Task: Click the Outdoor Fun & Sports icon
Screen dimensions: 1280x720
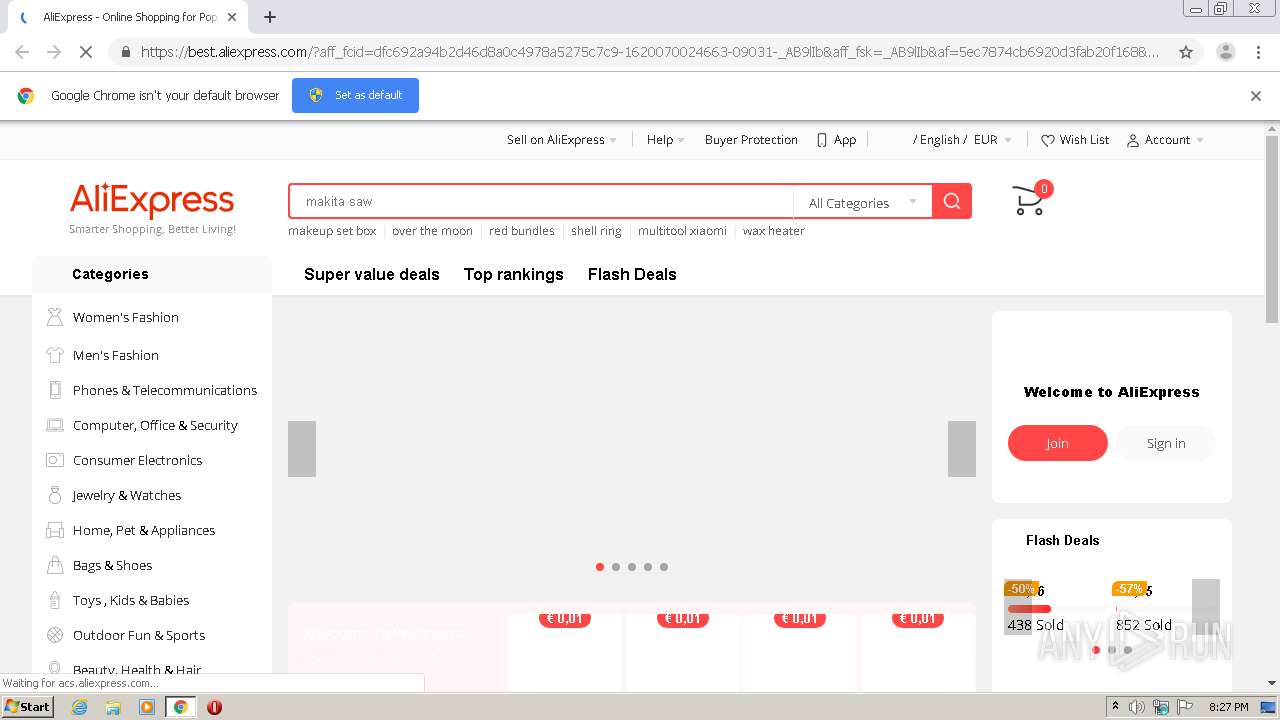Action: (x=55, y=635)
